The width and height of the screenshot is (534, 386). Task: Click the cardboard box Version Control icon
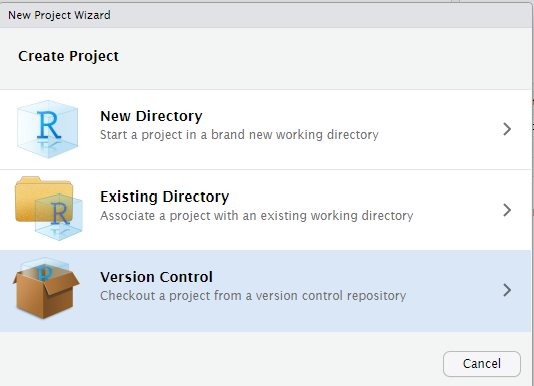click(x=46, y=288)
